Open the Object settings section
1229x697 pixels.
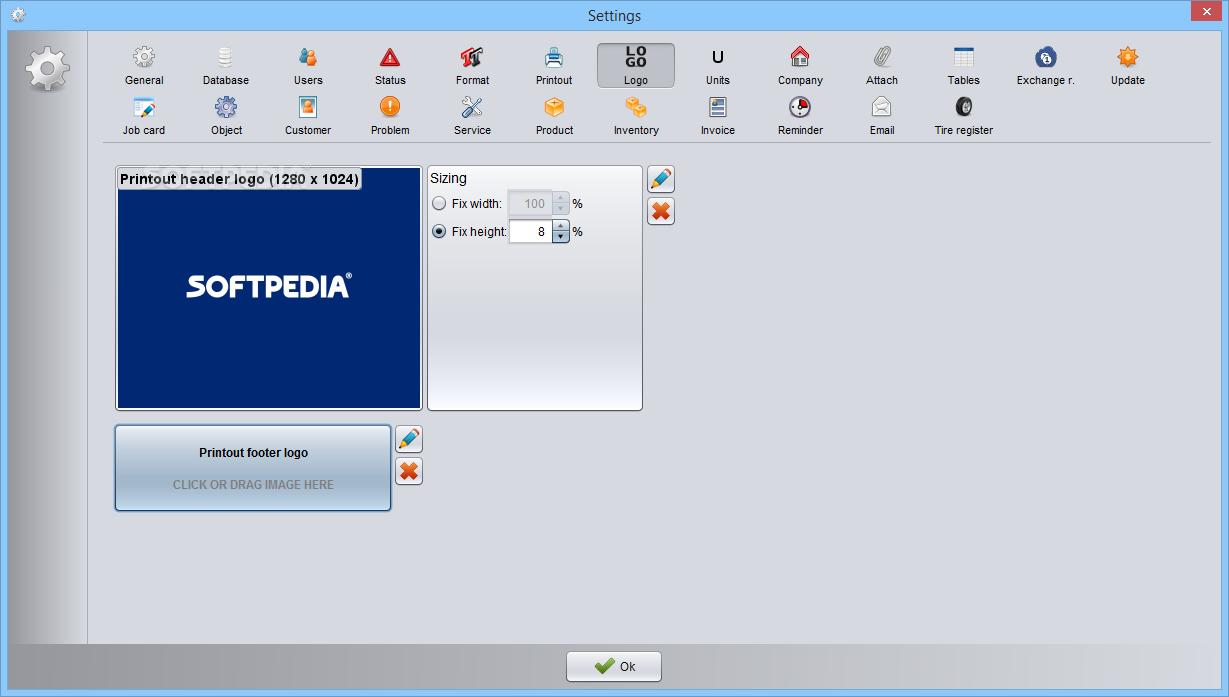coord(226,116)
